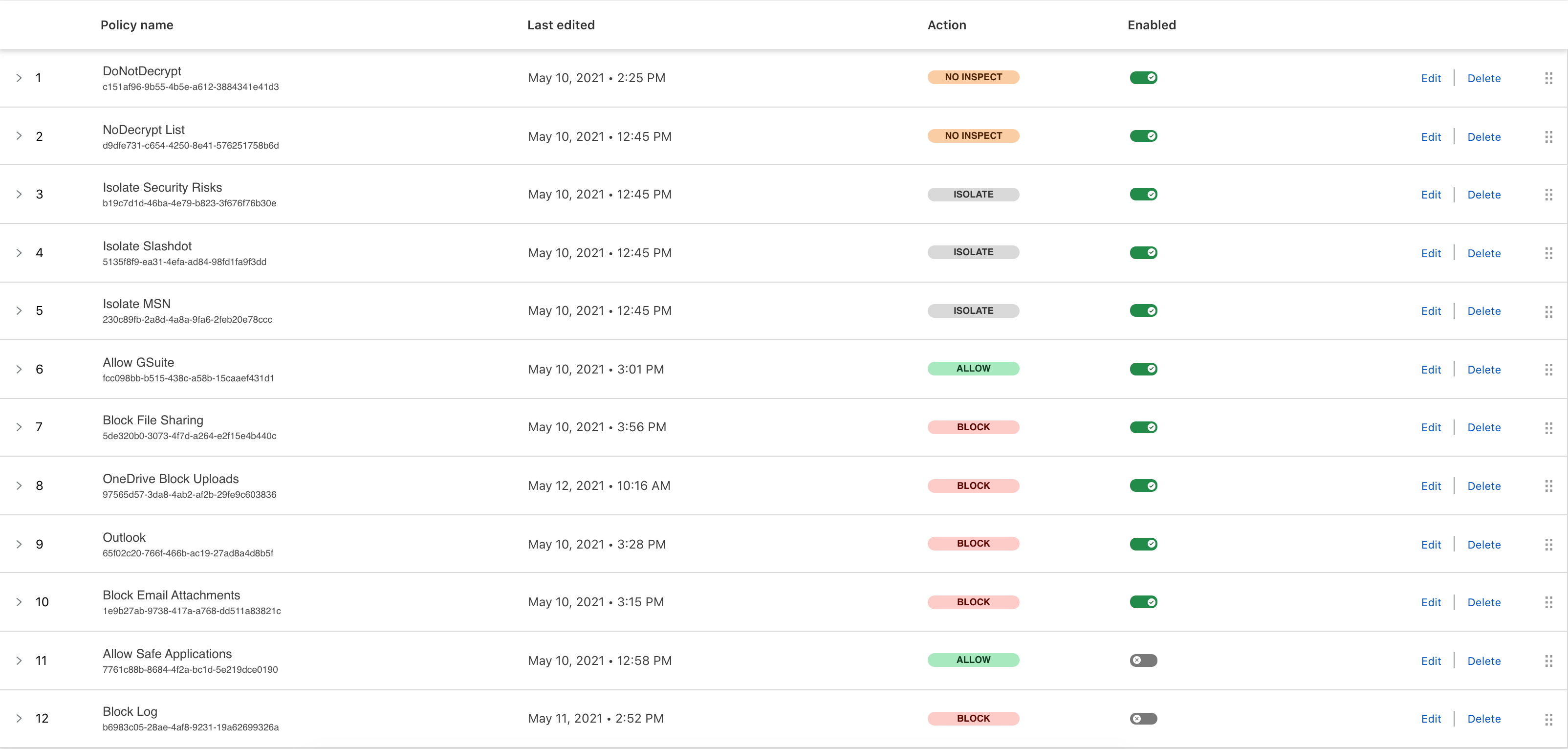
Task: Click drag handle for Block Log policy
Action: [x=1548, y=719]
